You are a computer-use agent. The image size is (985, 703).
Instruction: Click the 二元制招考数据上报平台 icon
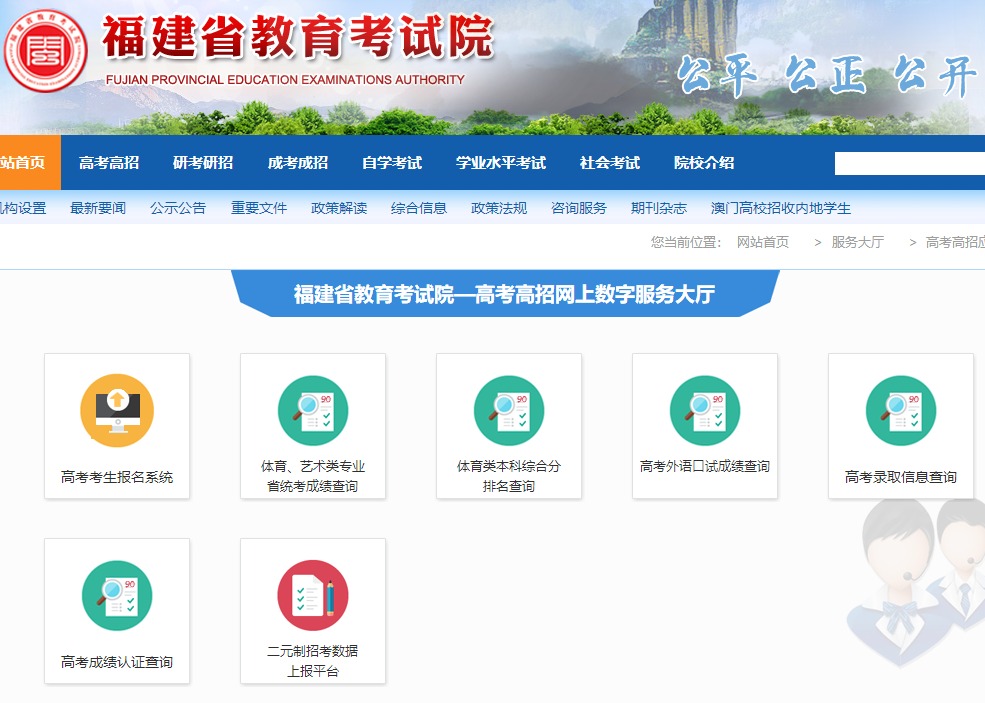point(313,595)
